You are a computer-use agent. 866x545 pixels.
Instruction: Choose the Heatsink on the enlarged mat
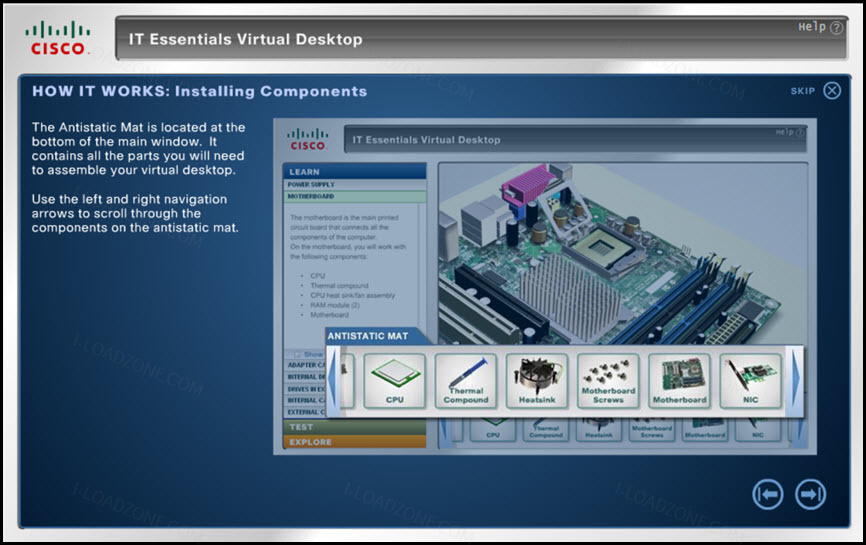(537, 381)
